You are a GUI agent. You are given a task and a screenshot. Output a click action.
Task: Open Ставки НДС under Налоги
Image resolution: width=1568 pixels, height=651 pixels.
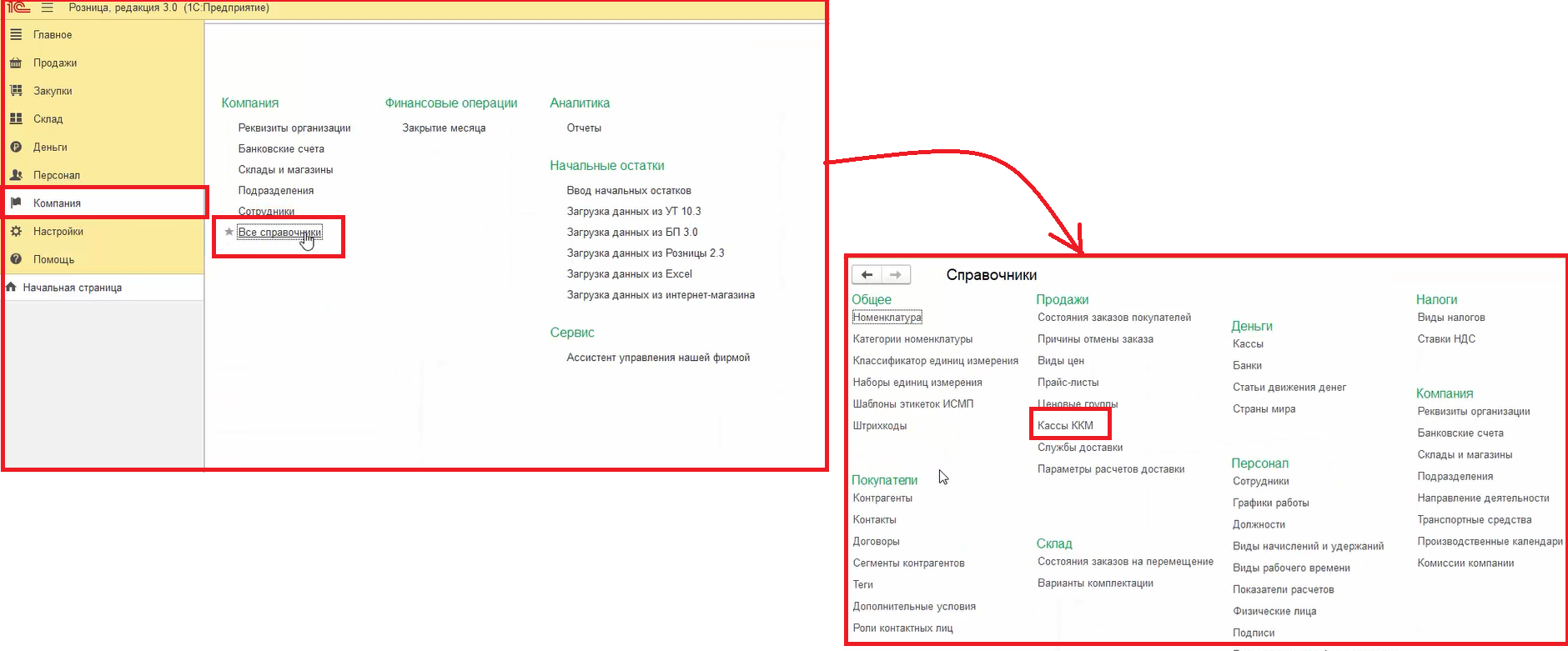(1445, 339)
